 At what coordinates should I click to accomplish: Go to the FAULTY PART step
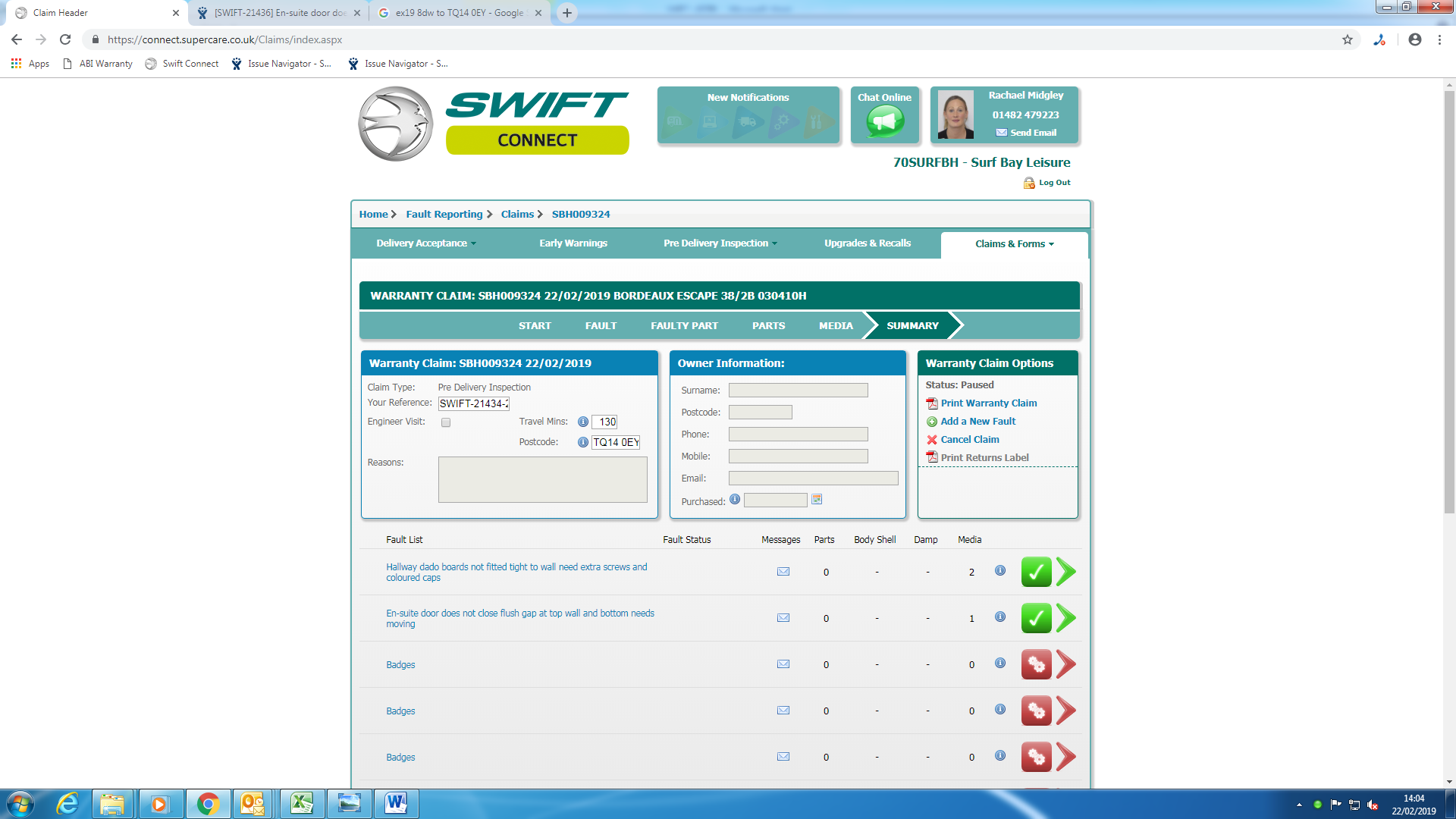pyautogui.click(x=684, y=326)
